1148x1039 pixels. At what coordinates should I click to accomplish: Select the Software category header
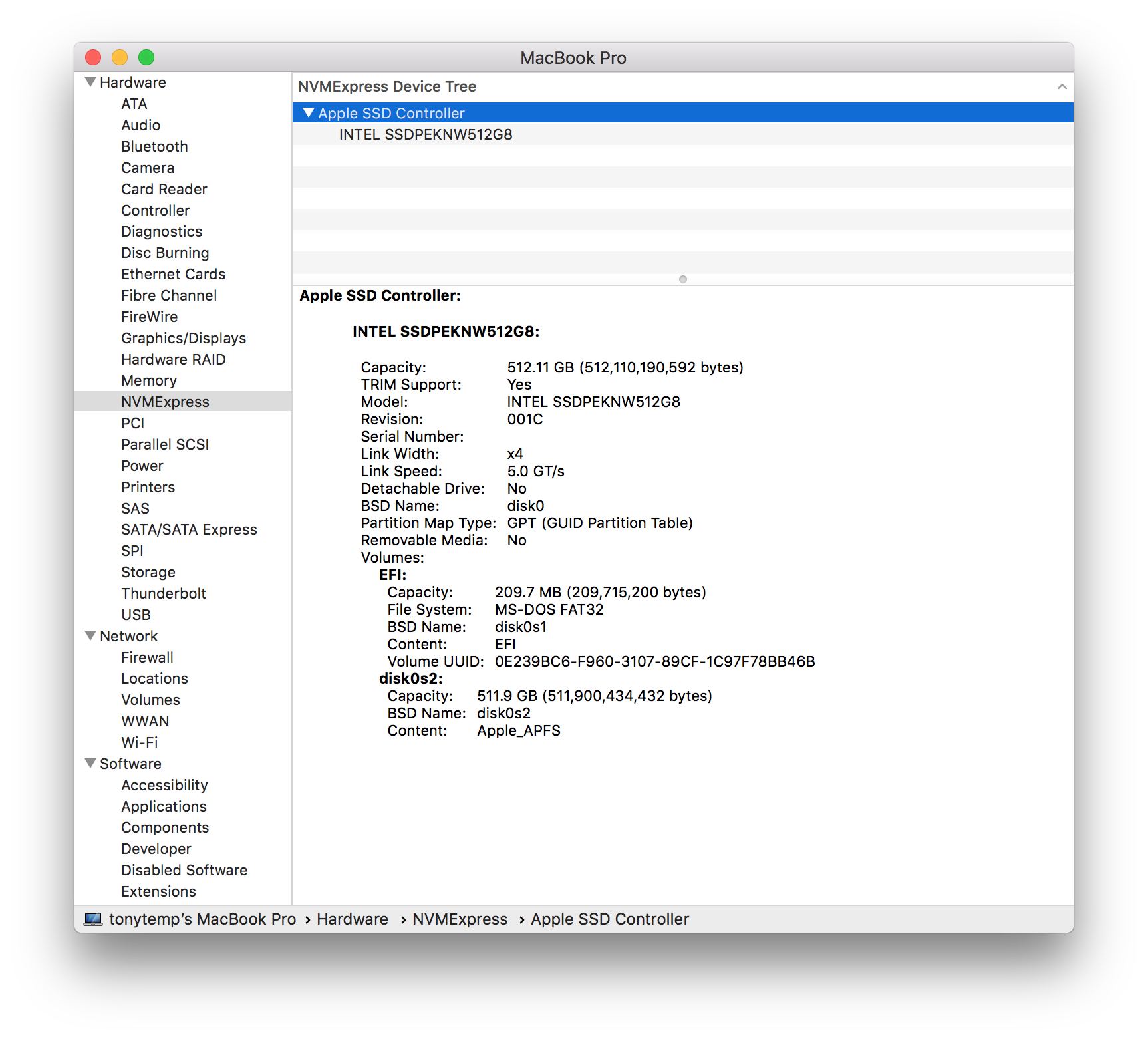click(x=130, y=764)
